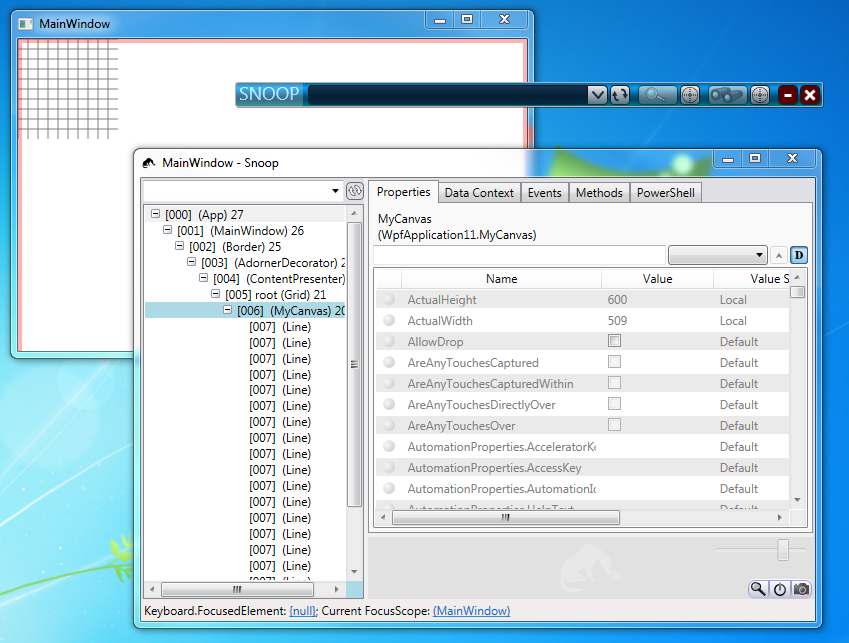Click the AutomationProperties.AccessKey property name
This screenshot has height=643, width=849.
[494, 468]
